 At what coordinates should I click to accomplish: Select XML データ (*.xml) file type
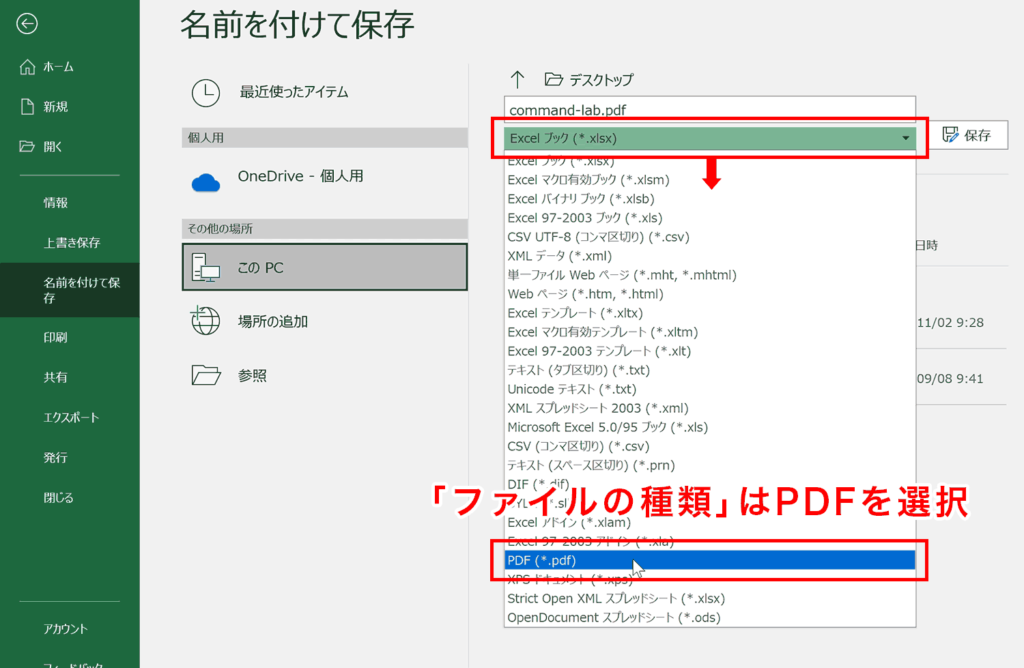[x=710, y=256]
